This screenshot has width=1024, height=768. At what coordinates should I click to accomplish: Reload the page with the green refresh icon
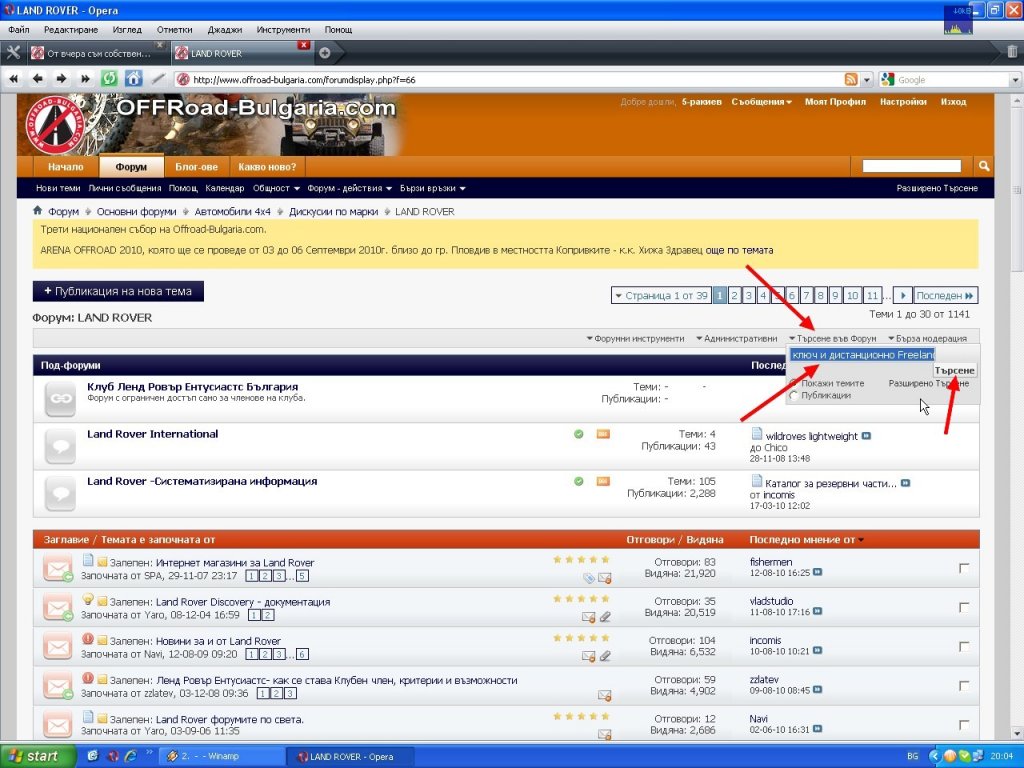coord(109,79)
